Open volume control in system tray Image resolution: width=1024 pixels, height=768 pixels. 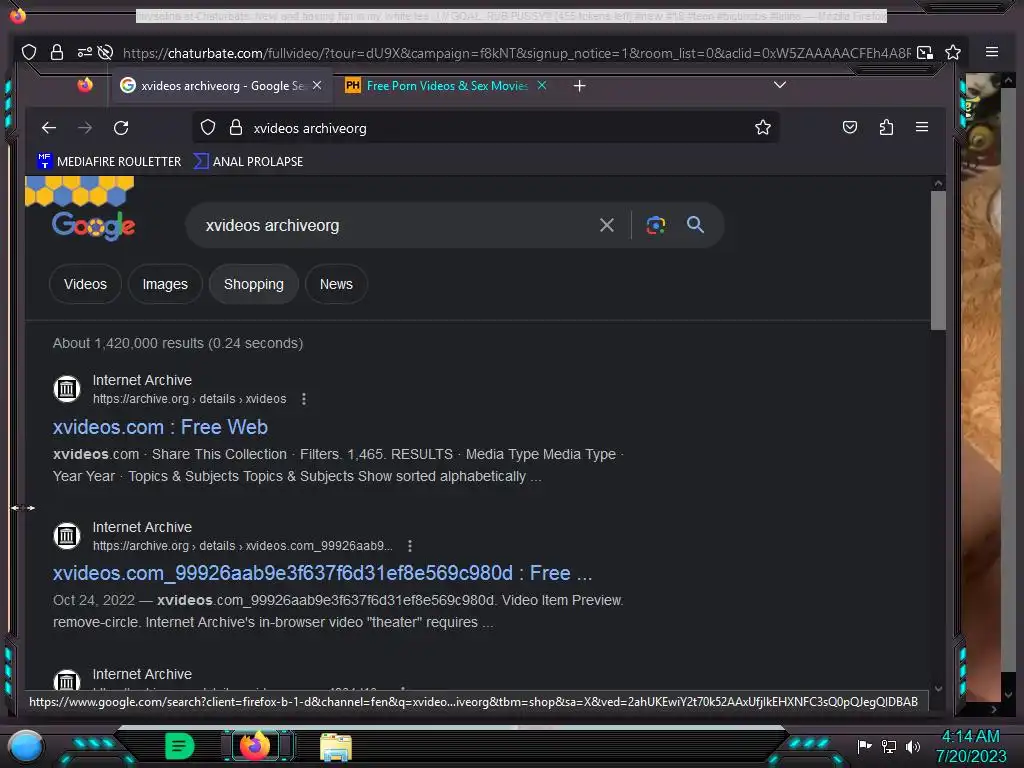[912, 746]
